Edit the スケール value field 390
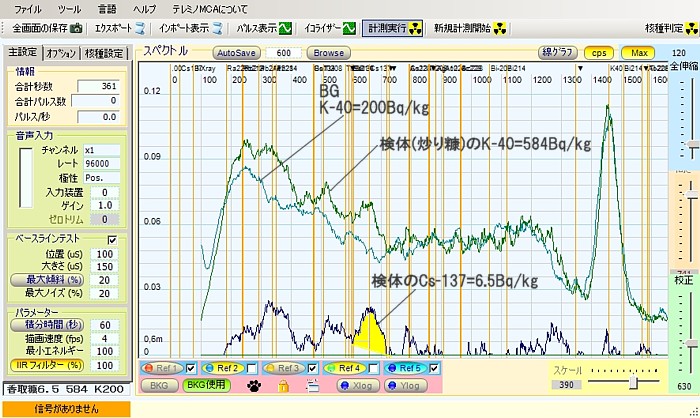Screen dimensions: 700x418 [x=567, y=385]
